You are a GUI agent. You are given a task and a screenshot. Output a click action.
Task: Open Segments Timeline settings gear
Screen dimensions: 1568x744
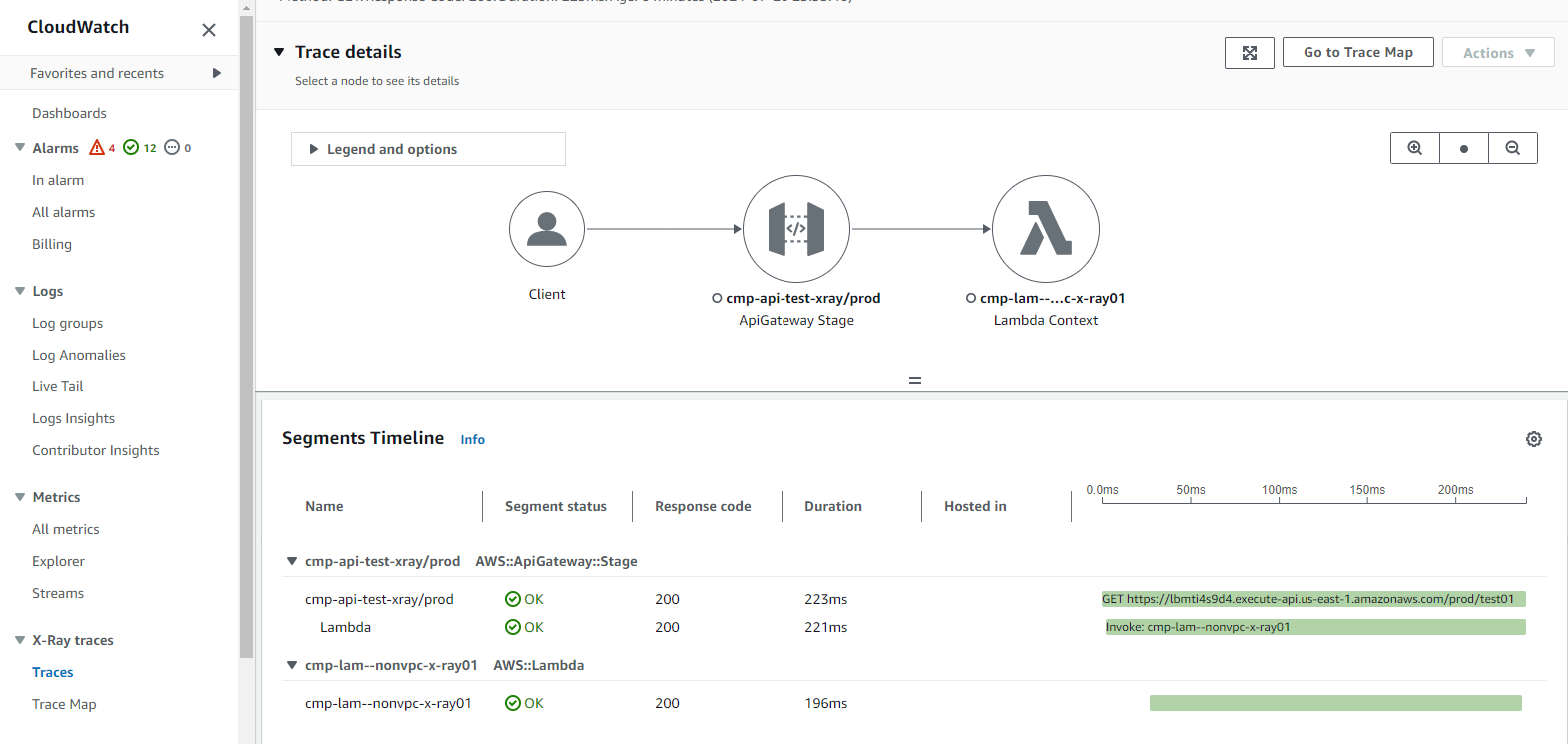coord(1534,439)
